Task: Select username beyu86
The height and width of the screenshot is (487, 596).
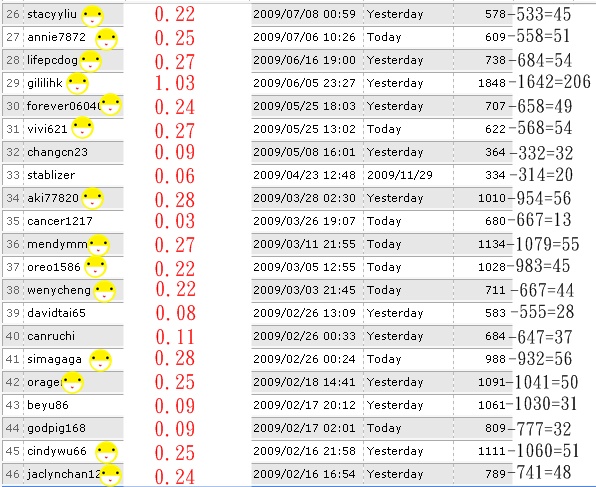Action: pyautogui.click(x=48, y=405)
